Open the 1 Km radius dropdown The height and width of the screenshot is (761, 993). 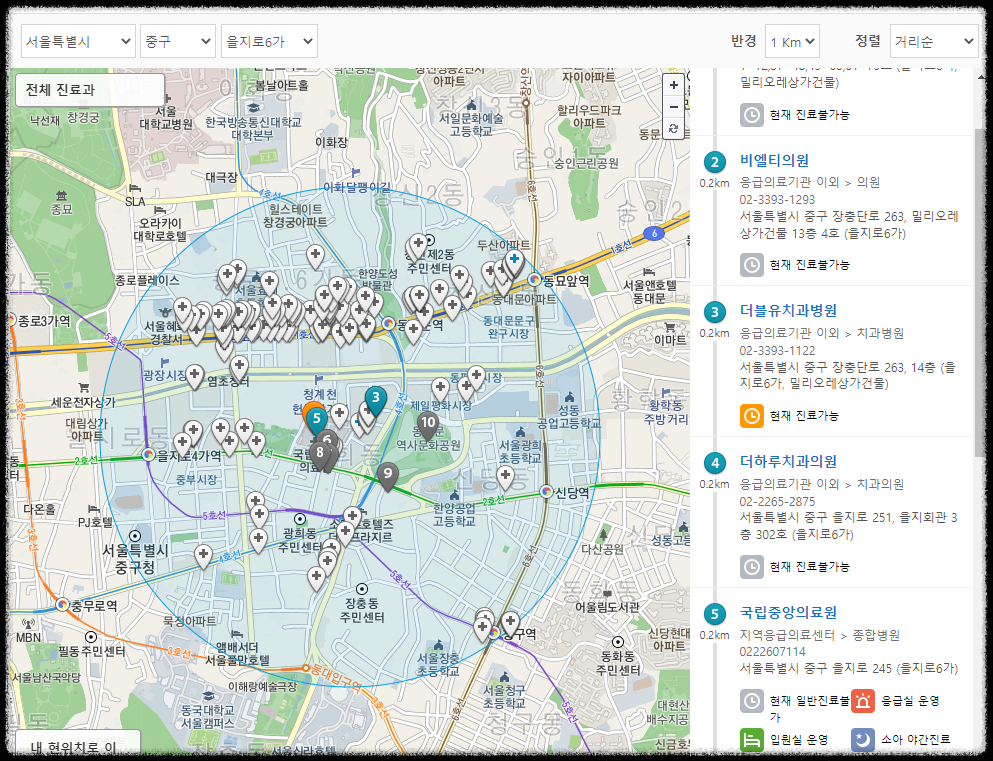pos(792,42)
